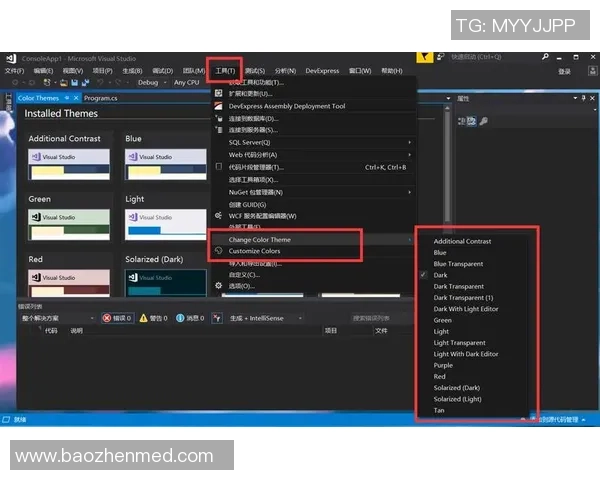Click the Extensions and Updates icon
Image resolution: width=600 pixels, height=480 pixels.
pyautogui.click(x=219, y=93)
